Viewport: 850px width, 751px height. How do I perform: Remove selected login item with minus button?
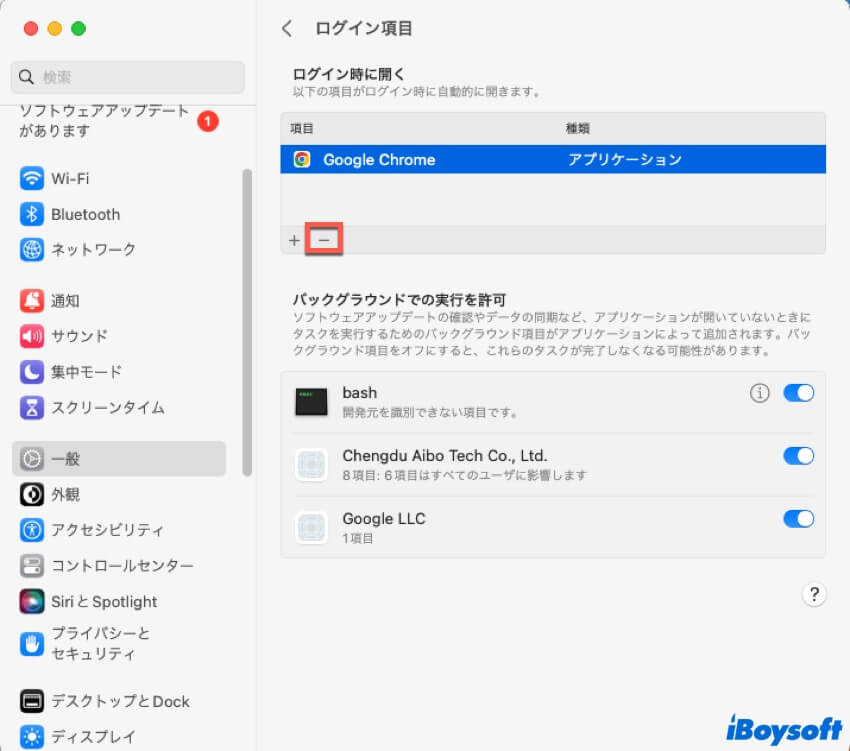pyautogui.click(x=324, y=240)
